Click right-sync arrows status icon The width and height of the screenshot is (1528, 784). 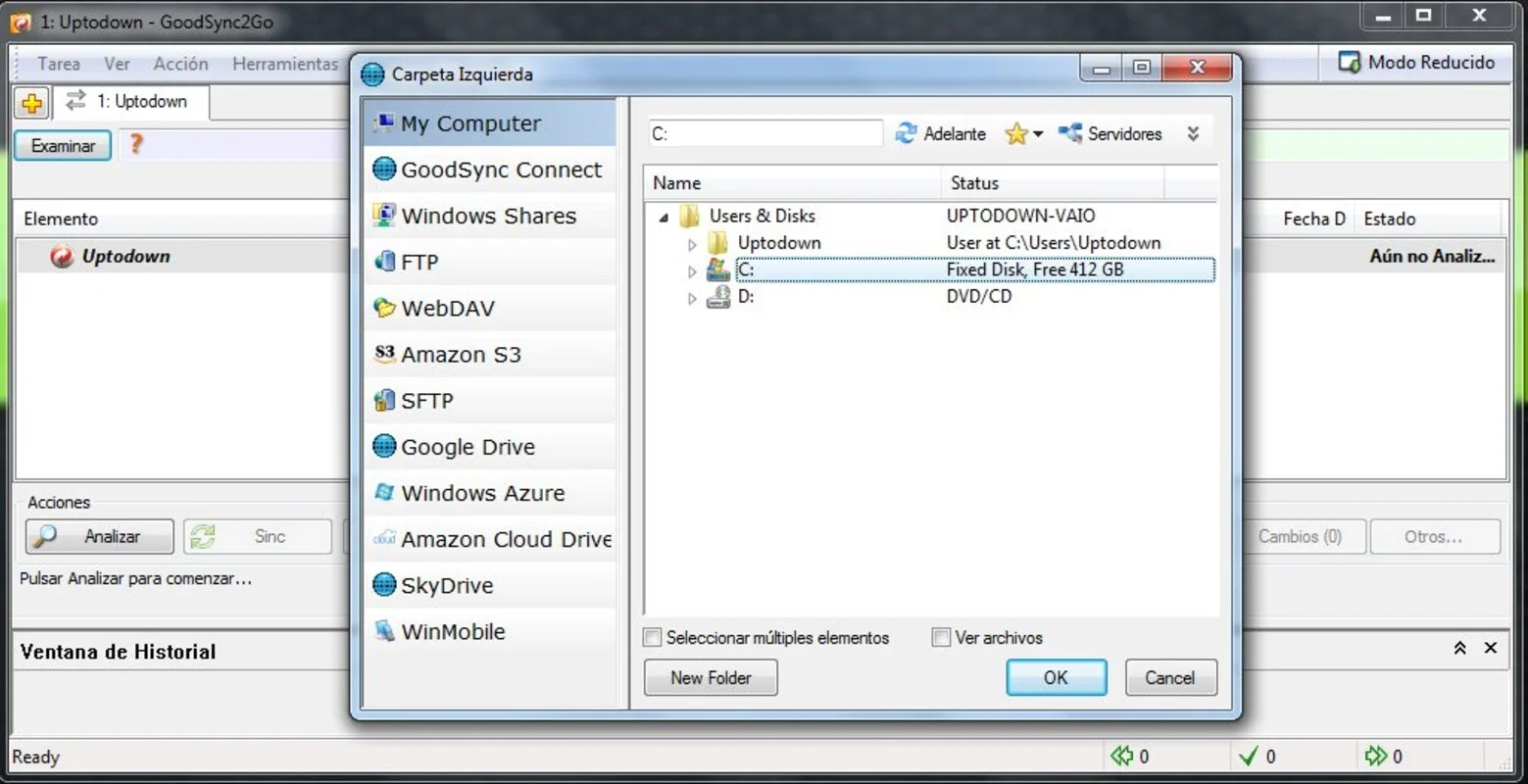pyautogui.click(x=1376, y=756)
